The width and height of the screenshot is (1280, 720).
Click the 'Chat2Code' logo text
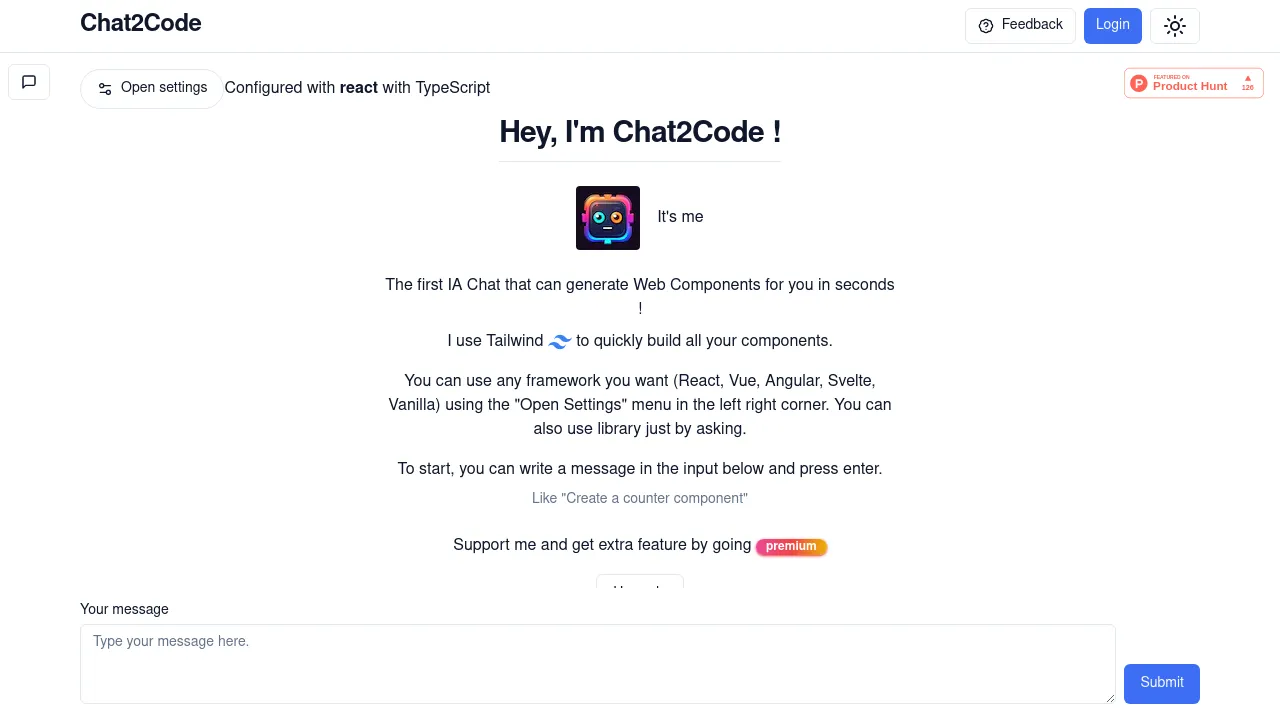(x=140, y=23)
